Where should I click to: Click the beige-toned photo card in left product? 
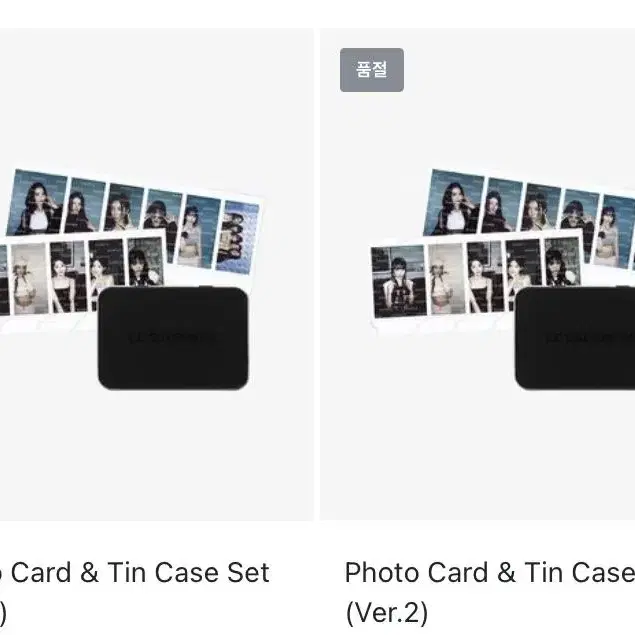tap(30, 278)
